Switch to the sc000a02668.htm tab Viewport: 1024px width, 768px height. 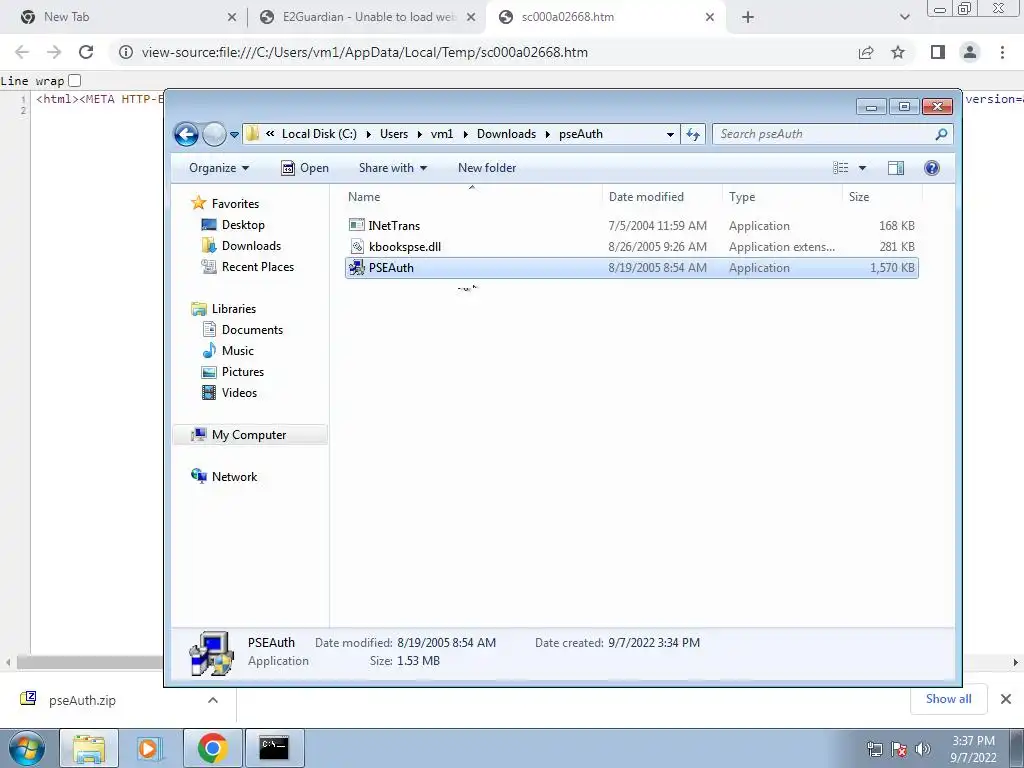pyautogui.click(x=604, y=17)
